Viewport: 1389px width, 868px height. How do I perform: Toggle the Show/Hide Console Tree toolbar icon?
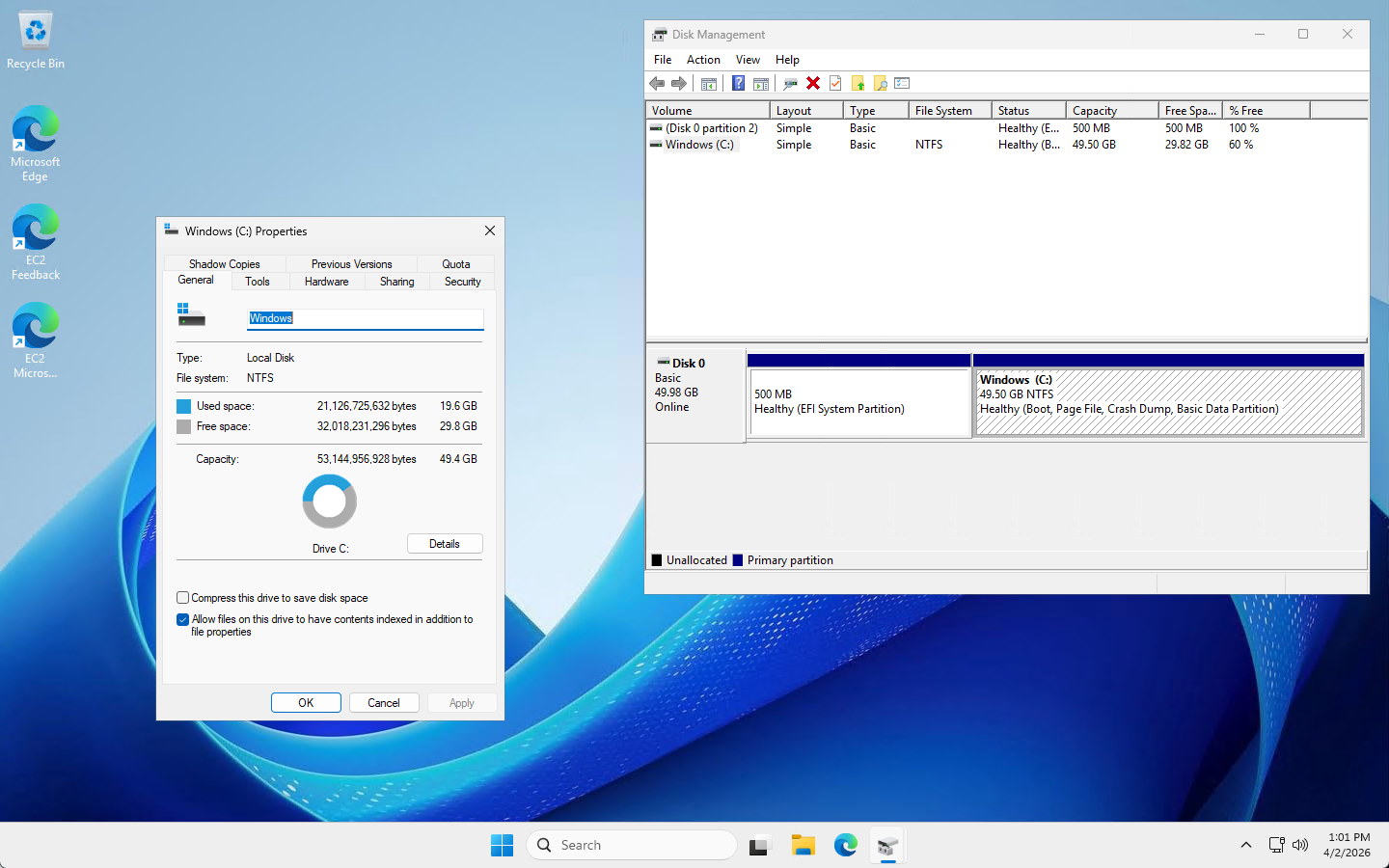[x=709, y=84]
